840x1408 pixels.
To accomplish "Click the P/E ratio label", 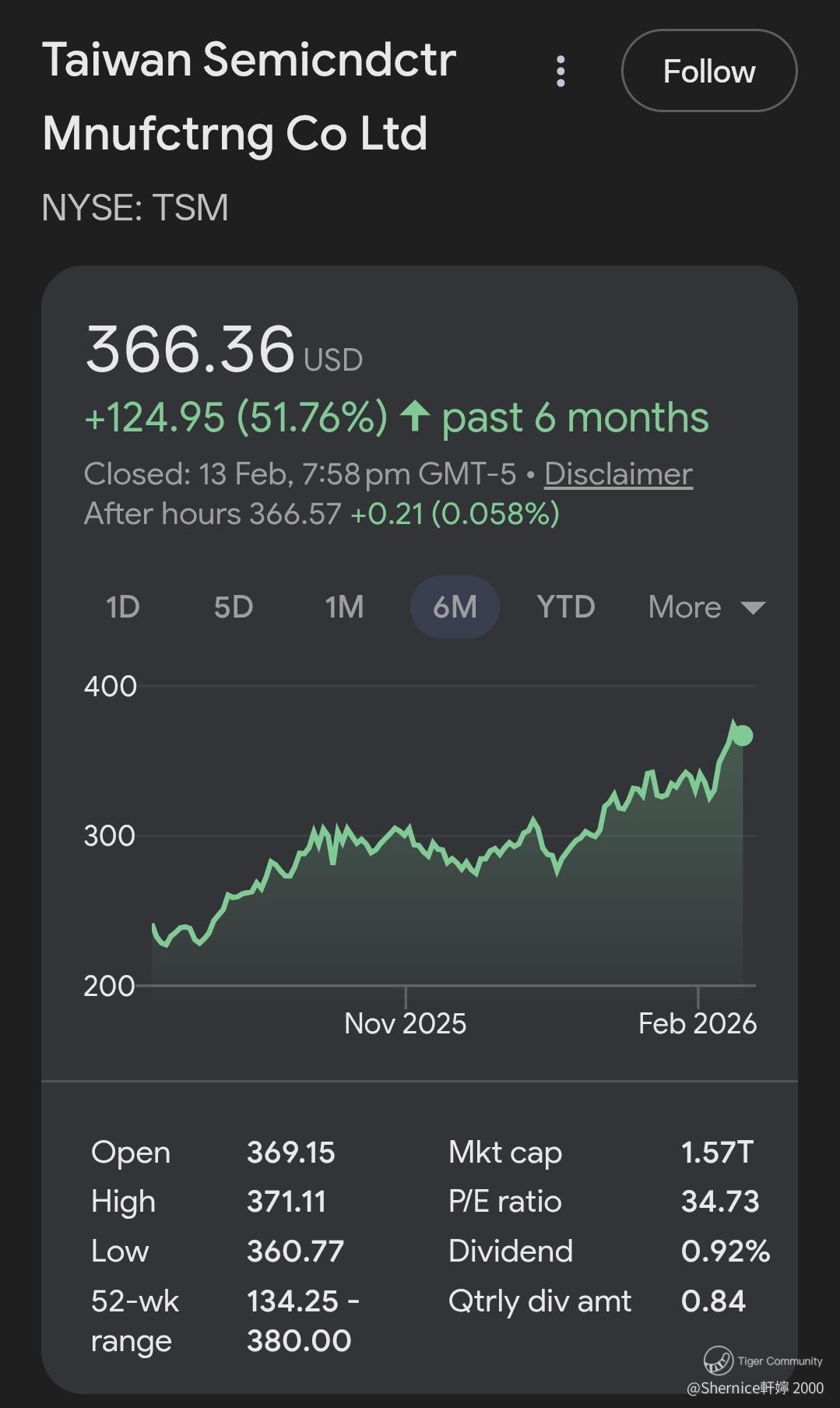I will click(504, 1202).
